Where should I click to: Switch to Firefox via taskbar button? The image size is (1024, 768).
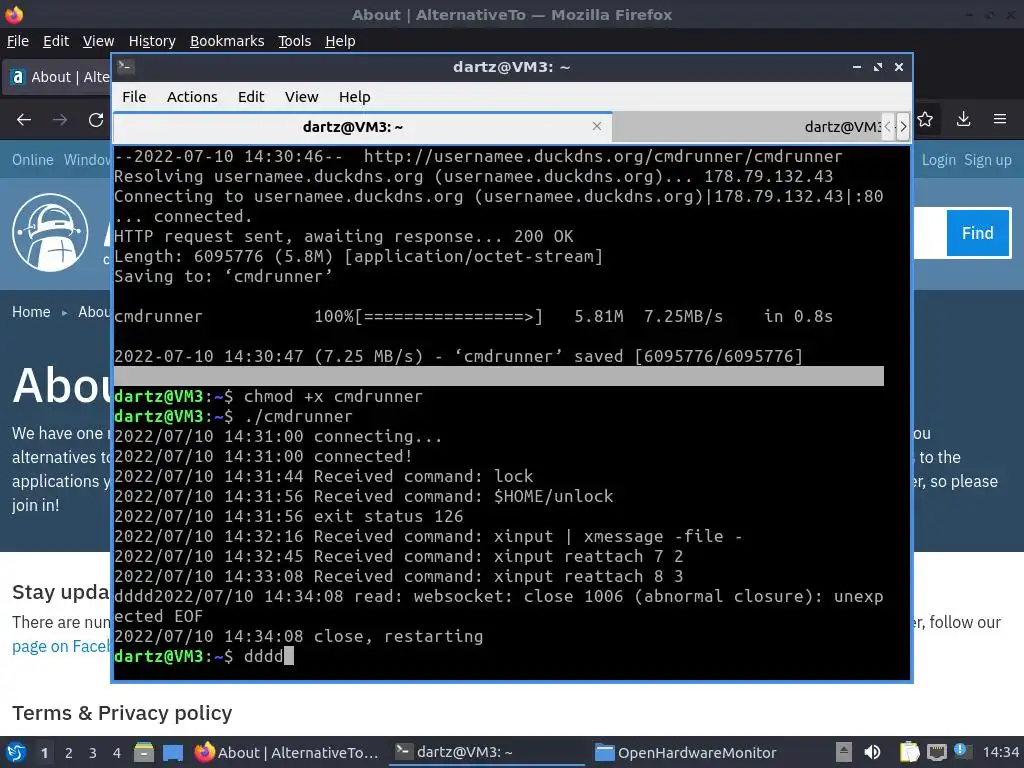click(x=286, y=752)
